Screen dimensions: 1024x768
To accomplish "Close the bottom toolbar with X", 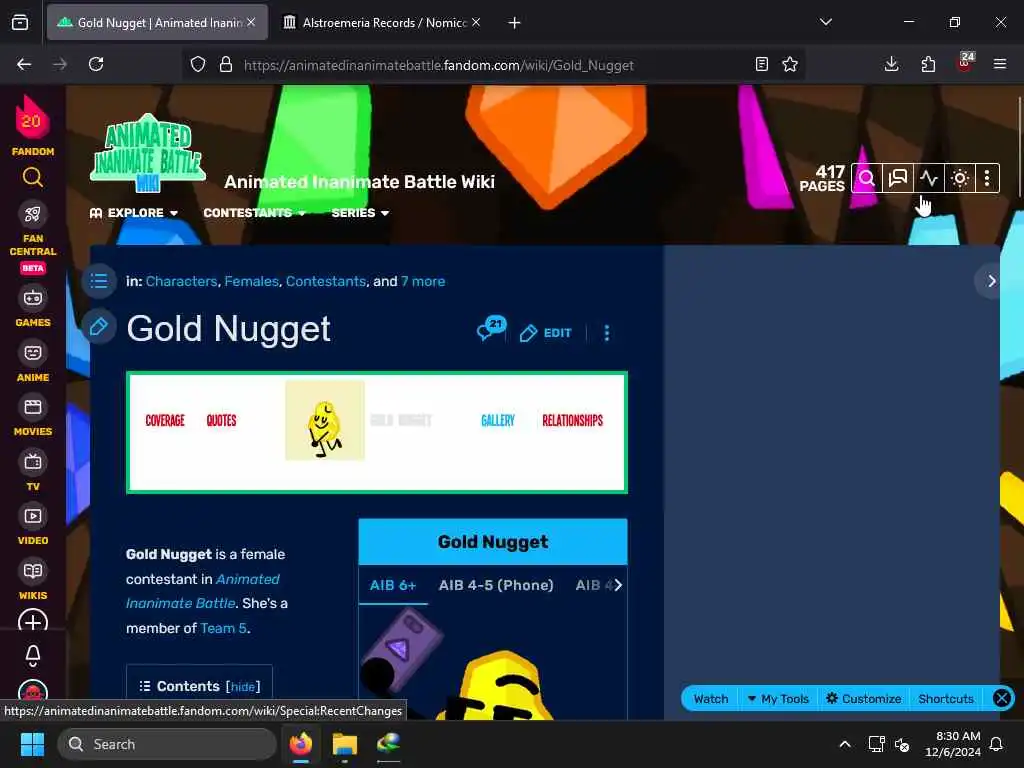I will click(1001, 699).
